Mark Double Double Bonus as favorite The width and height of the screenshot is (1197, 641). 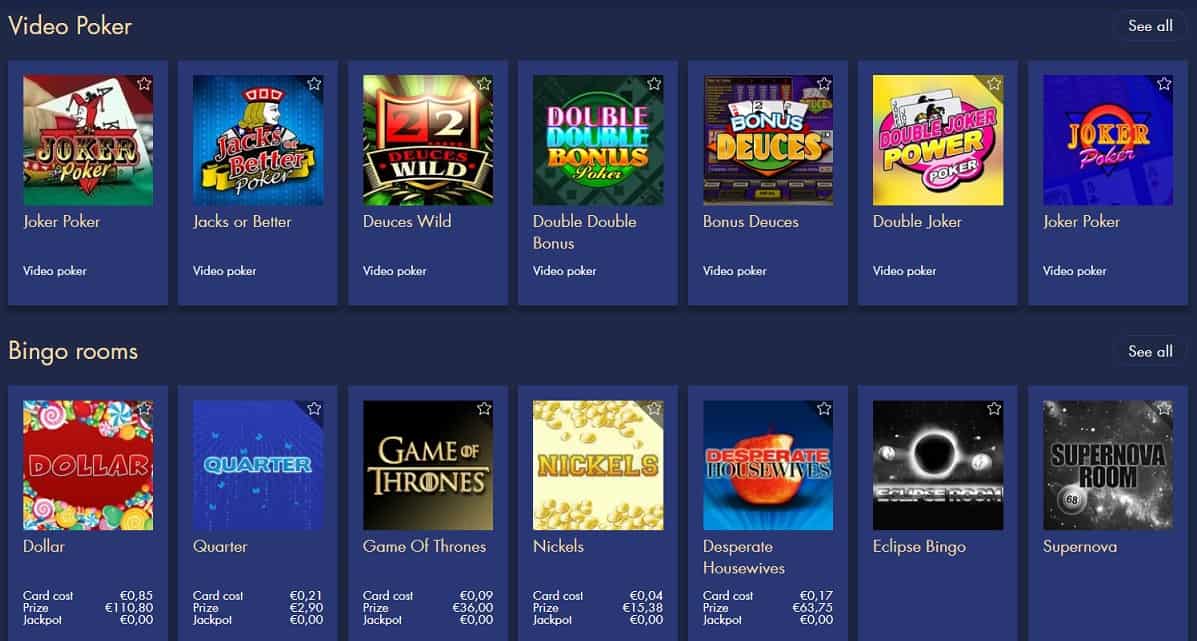coord(654,84)
